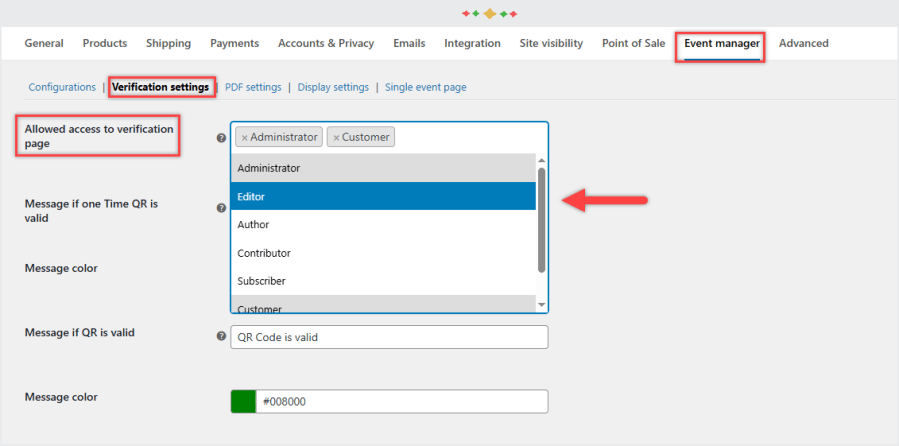Select Subscriber from the role dropdown

[x=383, y=281]
